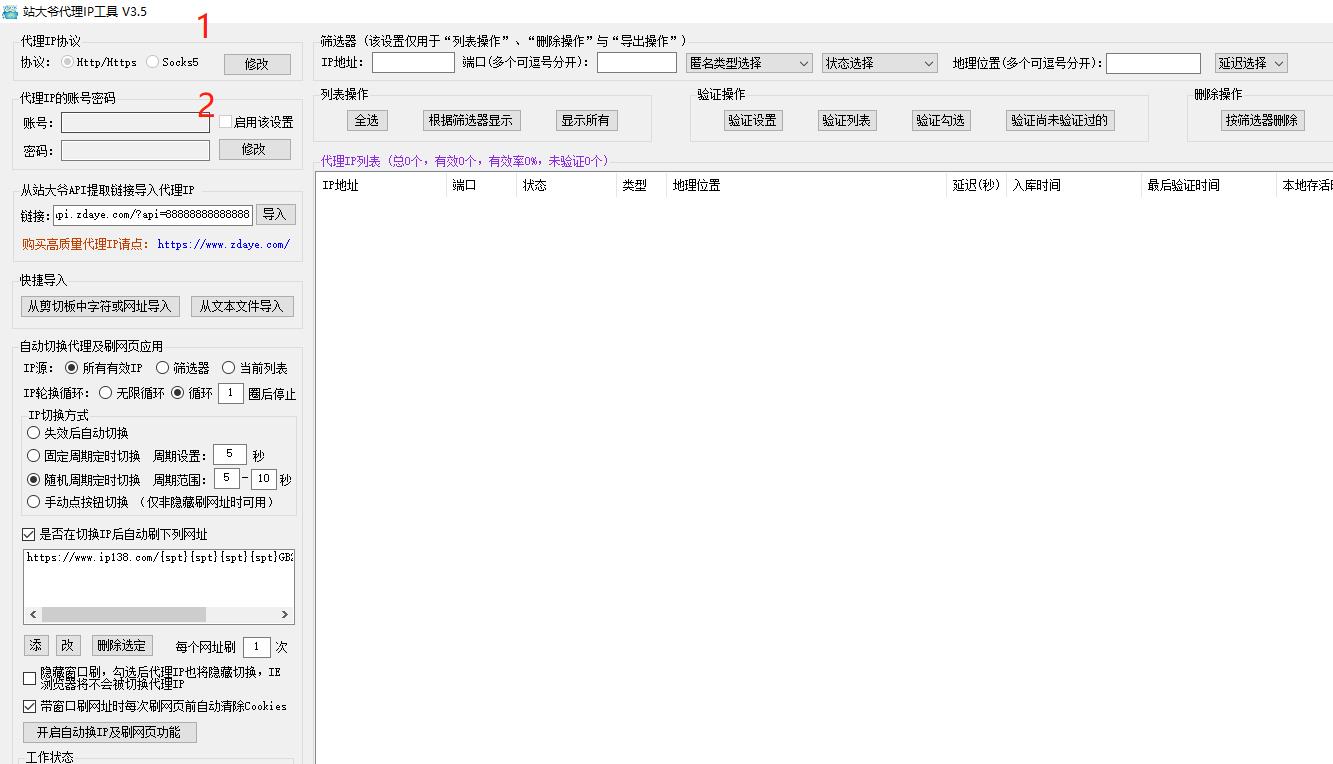The height and width of the screenshot is (764, 1333).
Task: Click the IP地址 filter input field
Action: click(413, 62)
